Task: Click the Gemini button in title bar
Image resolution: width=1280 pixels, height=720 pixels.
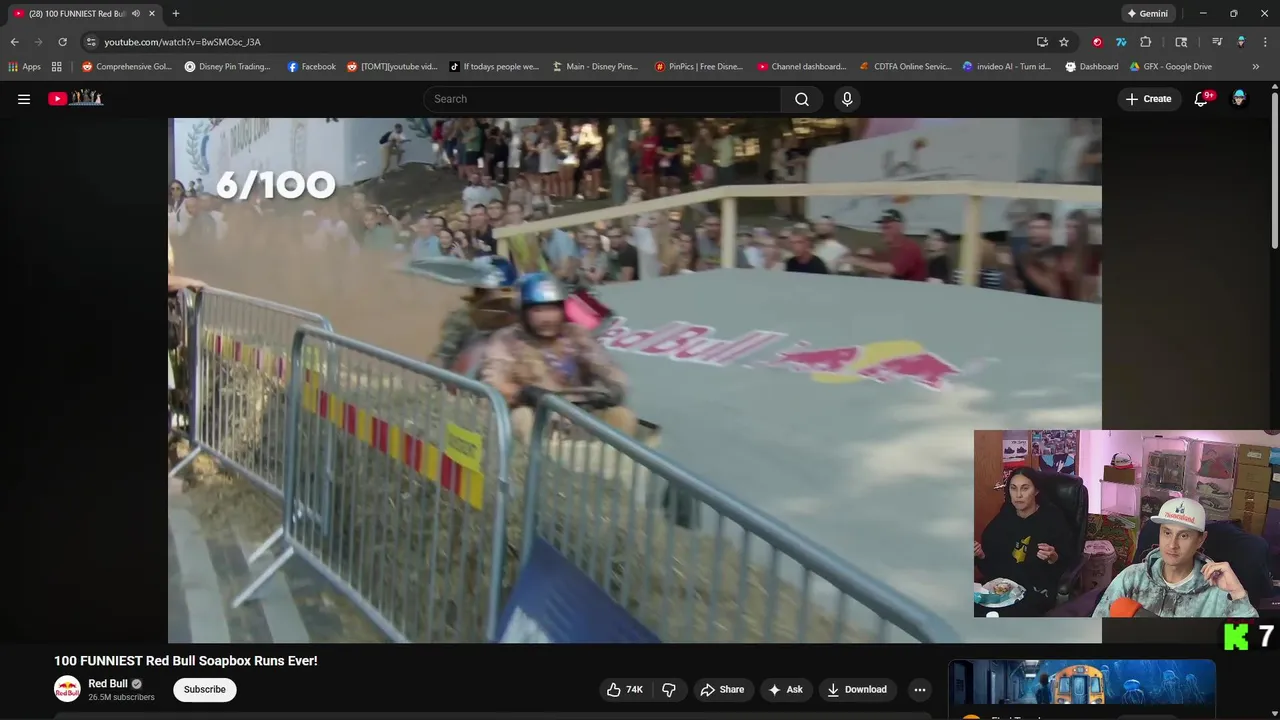Action: point(1147,14)
